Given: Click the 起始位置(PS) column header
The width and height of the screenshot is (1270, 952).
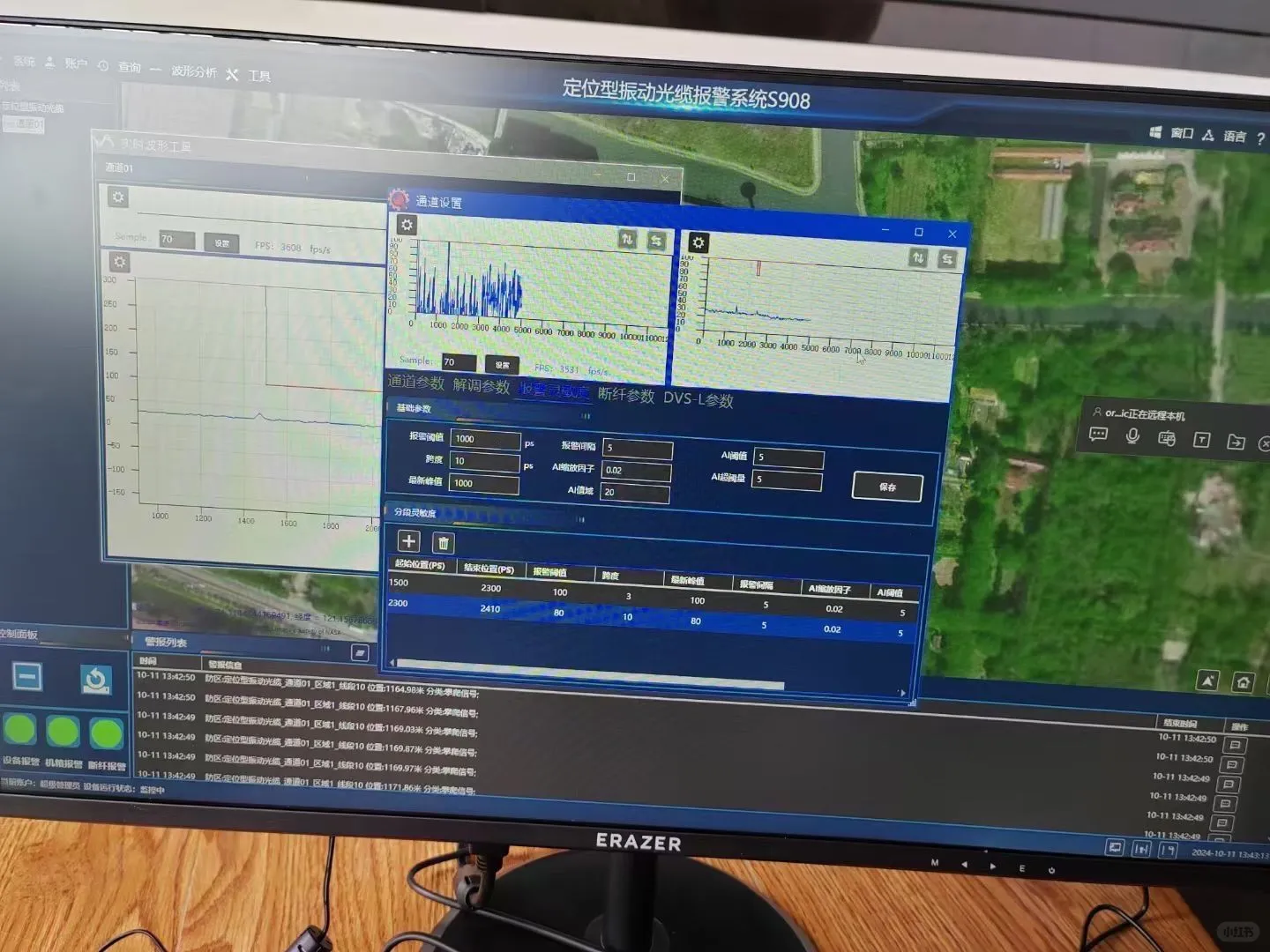Looking at the screenshot, I should coord(420,564).
